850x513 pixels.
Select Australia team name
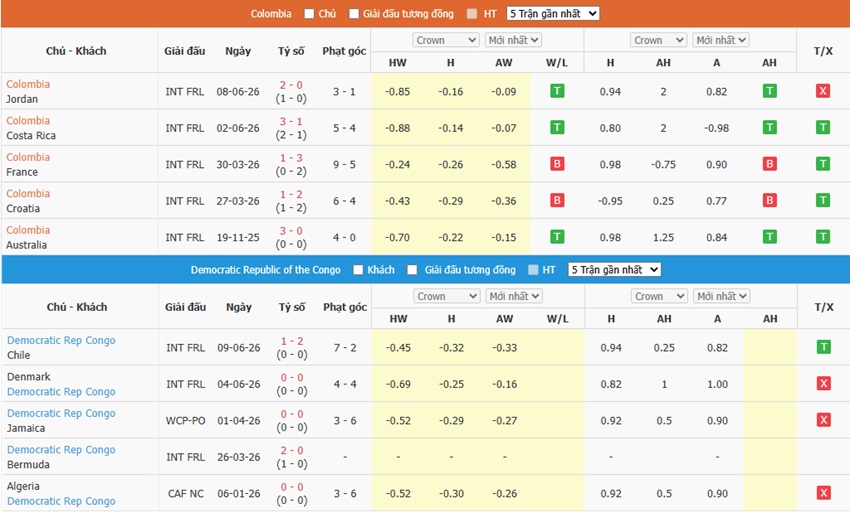coord(27,245)
